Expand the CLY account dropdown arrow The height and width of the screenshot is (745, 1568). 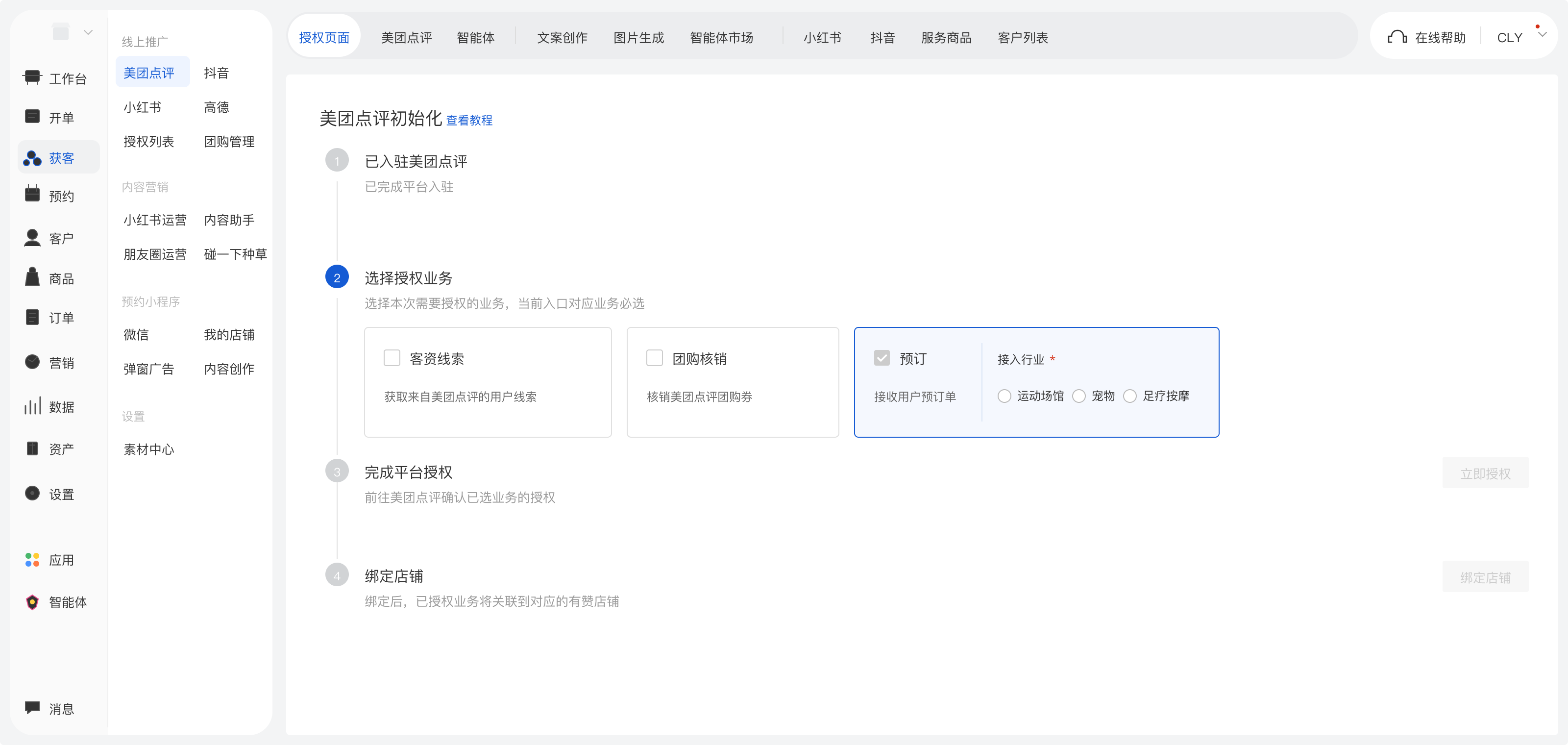1542,35
